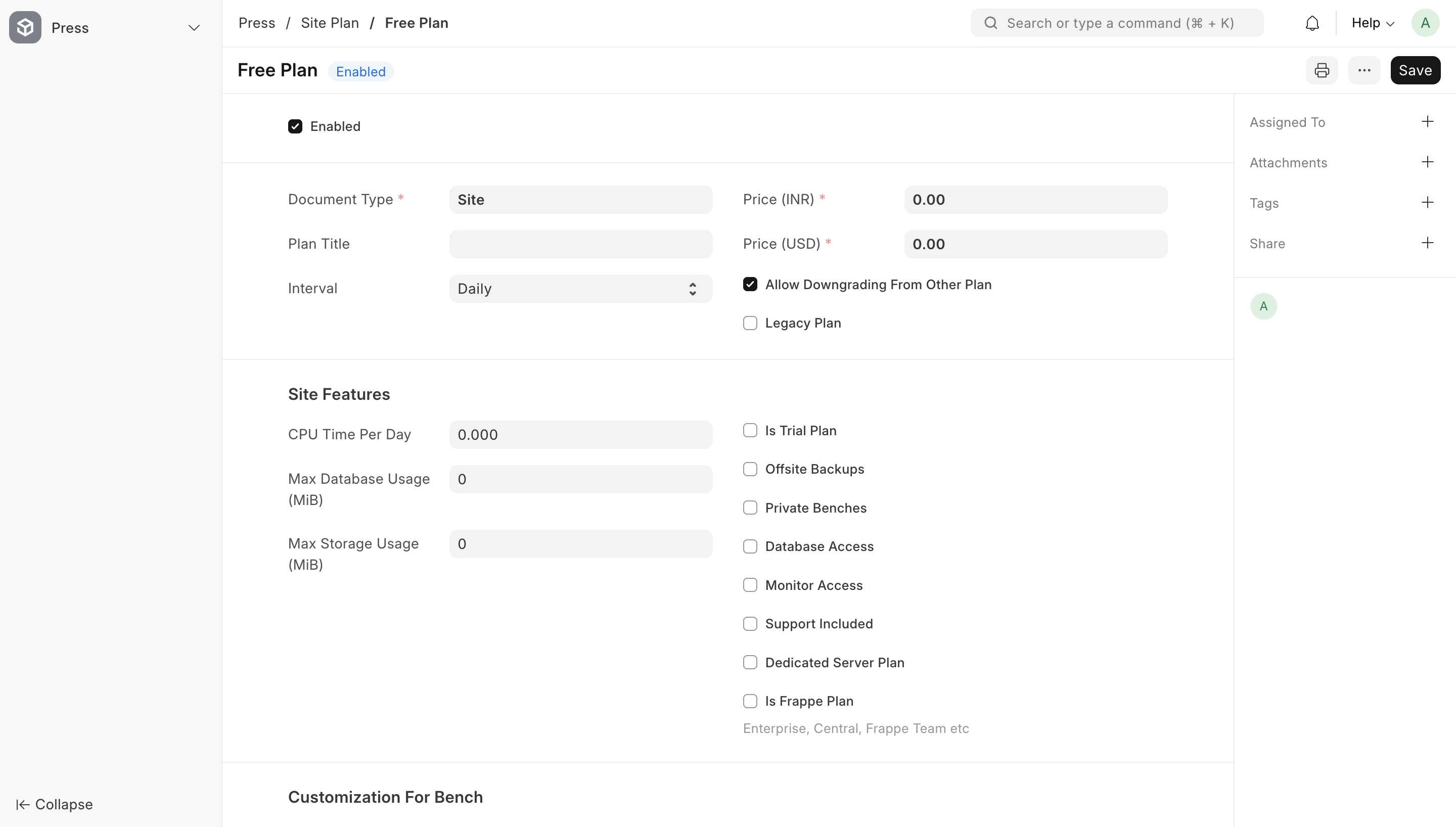Add assignee with Assigned To plus icon
1456x827 pixels.
click(x=1427, y=121)
